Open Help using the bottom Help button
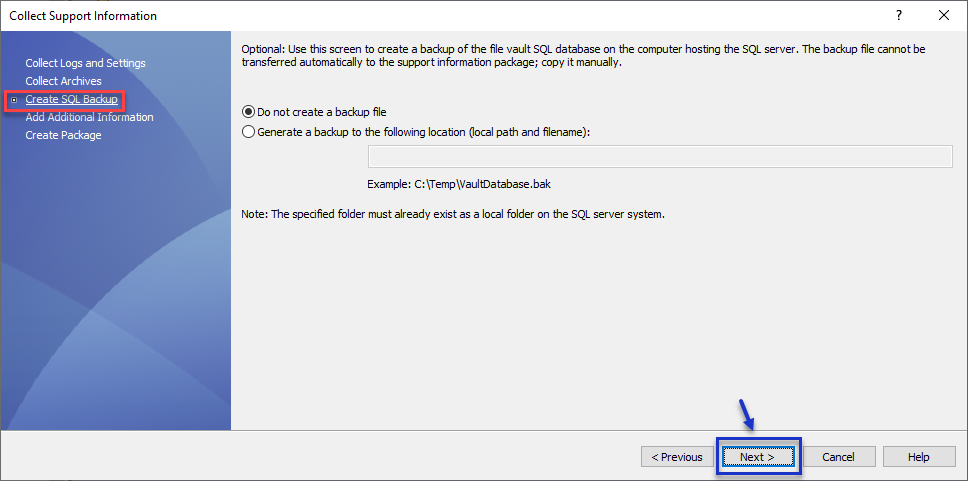 pos(918,457)
